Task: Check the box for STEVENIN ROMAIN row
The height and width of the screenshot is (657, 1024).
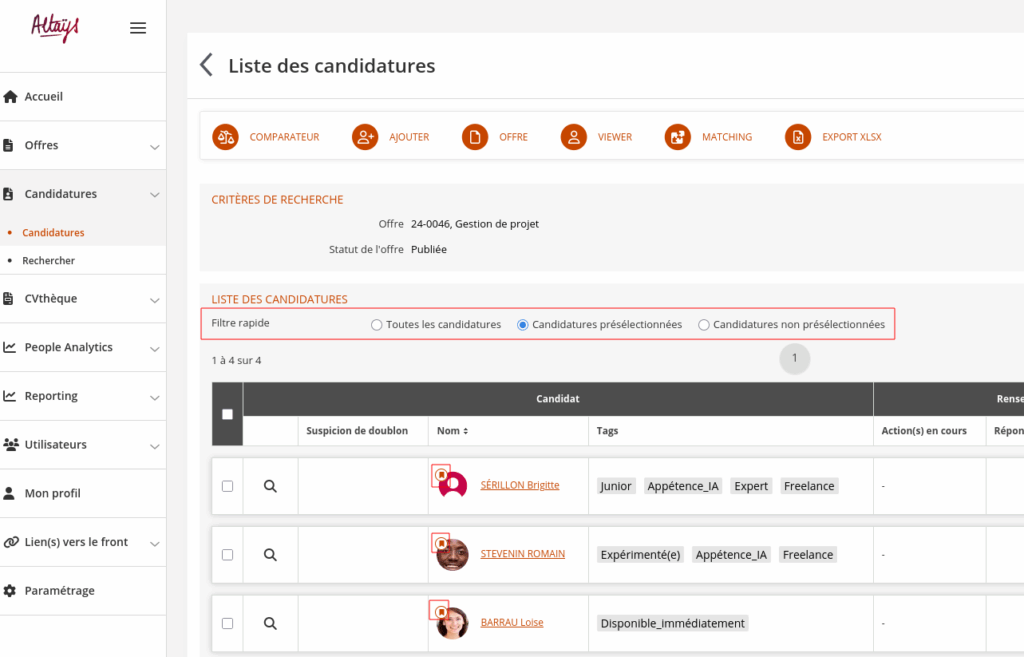Action: (x=227, y=554)
